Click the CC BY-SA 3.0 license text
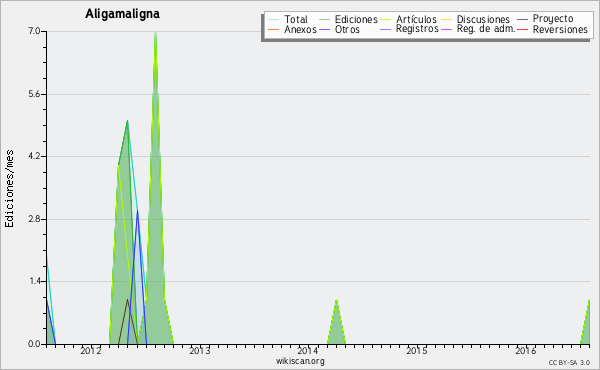 [569, 363]
